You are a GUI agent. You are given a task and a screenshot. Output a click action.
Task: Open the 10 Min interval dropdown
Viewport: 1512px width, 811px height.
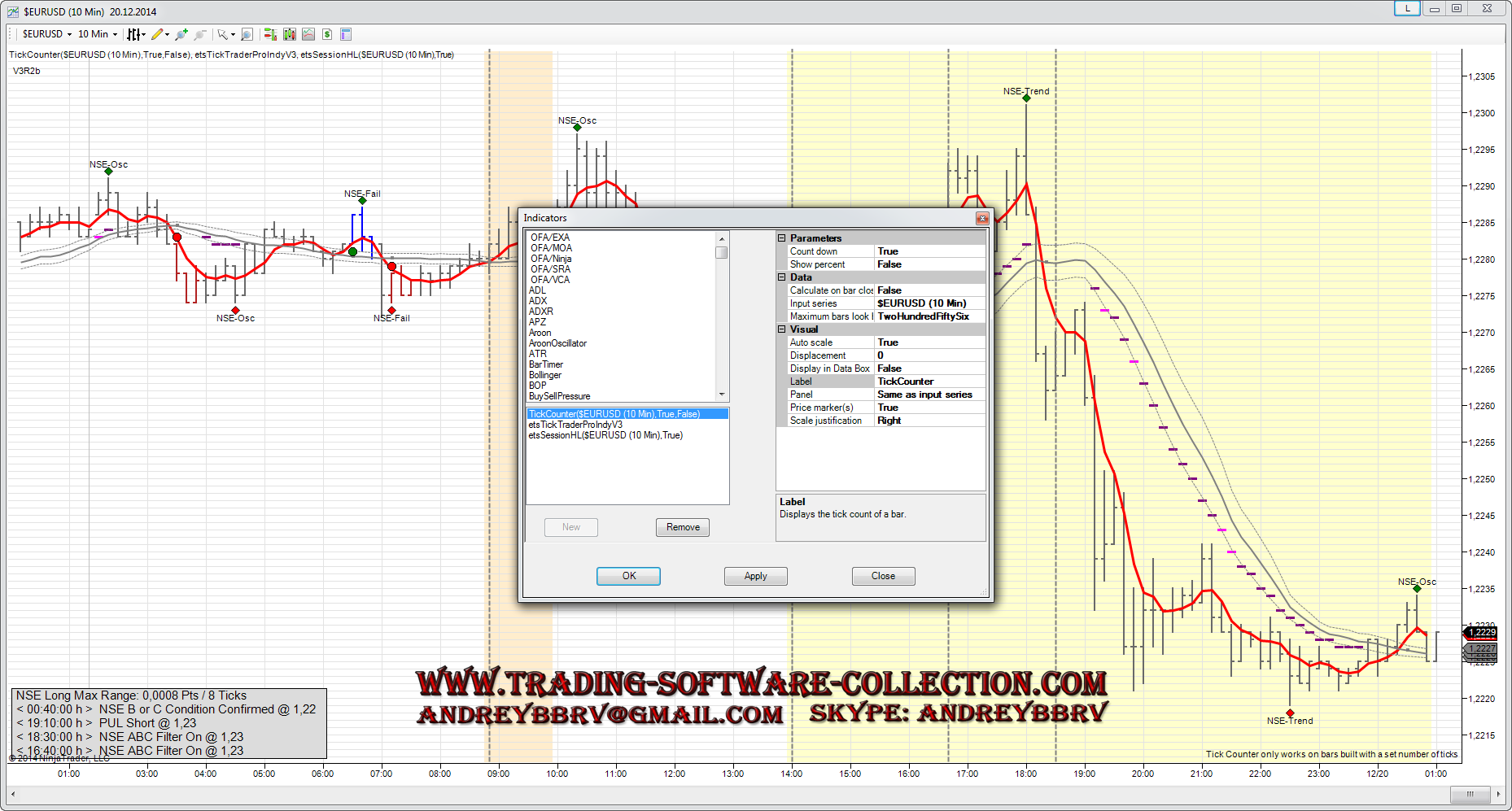pos(97,34)
